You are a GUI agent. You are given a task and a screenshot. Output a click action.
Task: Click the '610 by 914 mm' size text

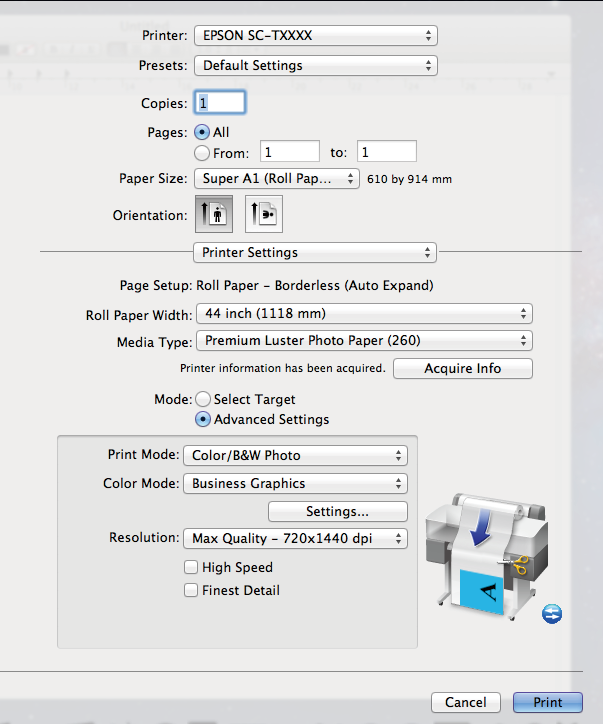409,179
